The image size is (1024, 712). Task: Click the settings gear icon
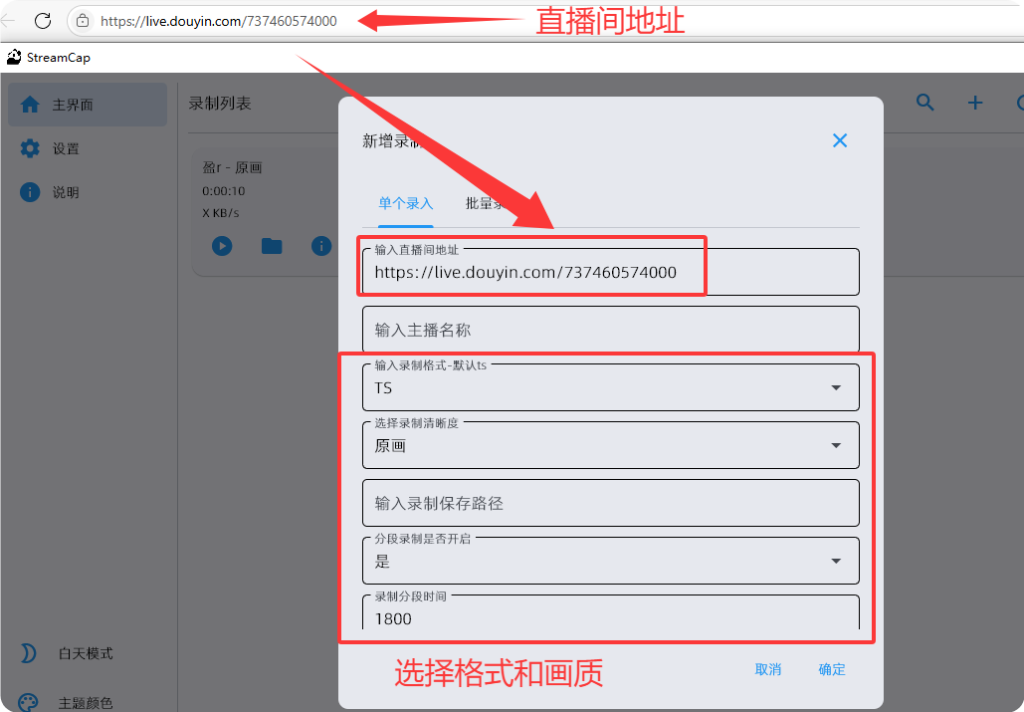[x=30, y=148]
